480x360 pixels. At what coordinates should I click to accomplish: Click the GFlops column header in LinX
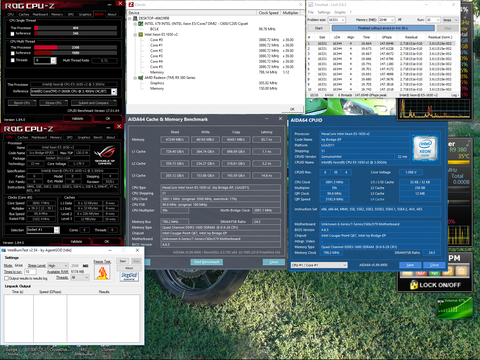[x=387, y=37]
